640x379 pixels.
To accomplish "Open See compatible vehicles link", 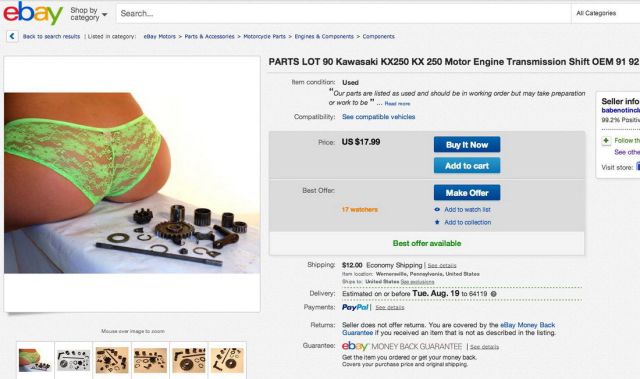I will 378,117.
